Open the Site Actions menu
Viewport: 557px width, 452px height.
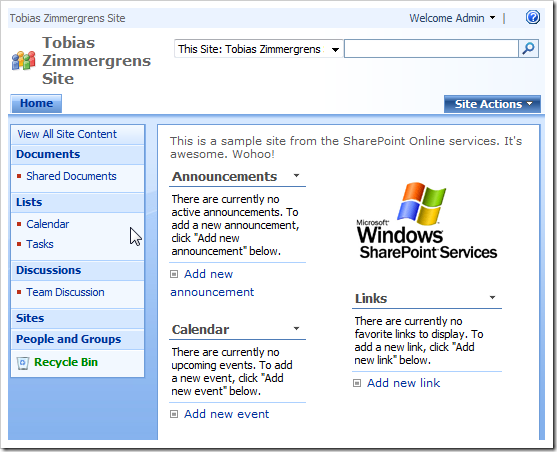click(492, 104)
